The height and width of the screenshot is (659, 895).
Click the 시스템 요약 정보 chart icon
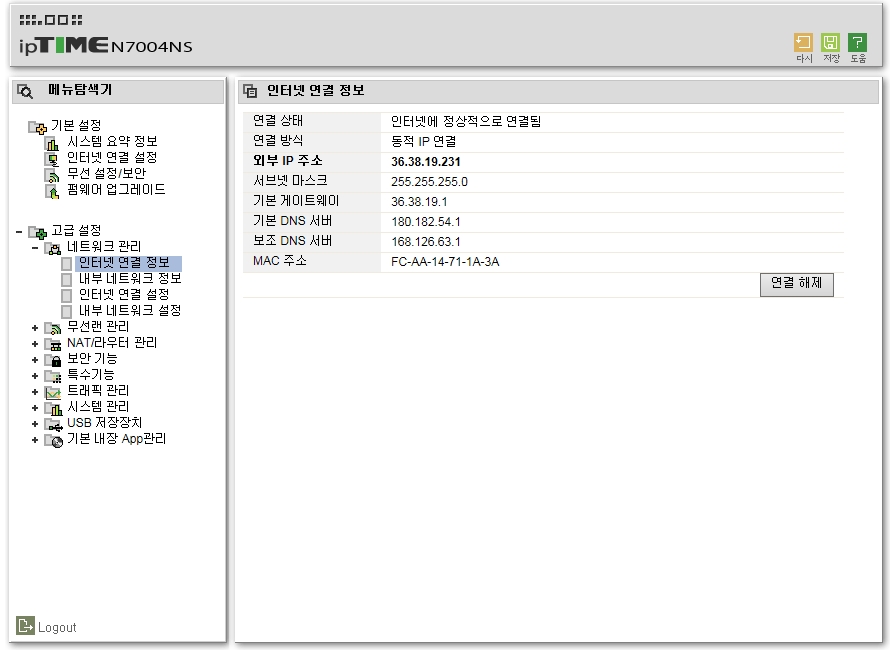(52, 143)
